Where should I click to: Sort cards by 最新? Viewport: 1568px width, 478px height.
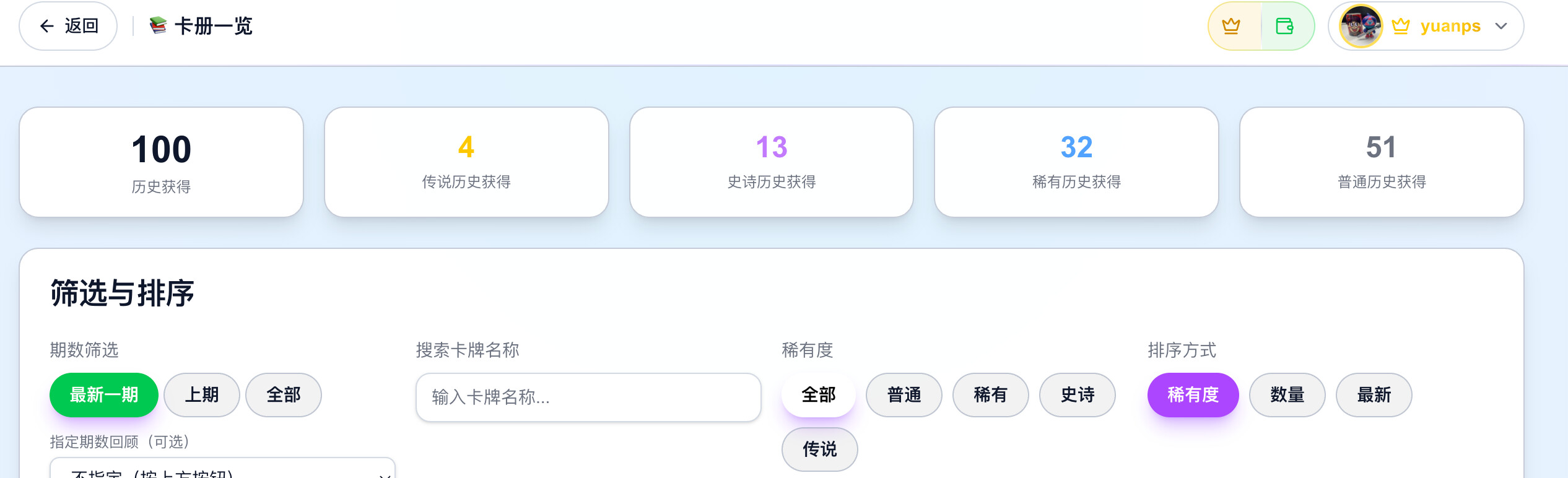[x=1374, y=395]
